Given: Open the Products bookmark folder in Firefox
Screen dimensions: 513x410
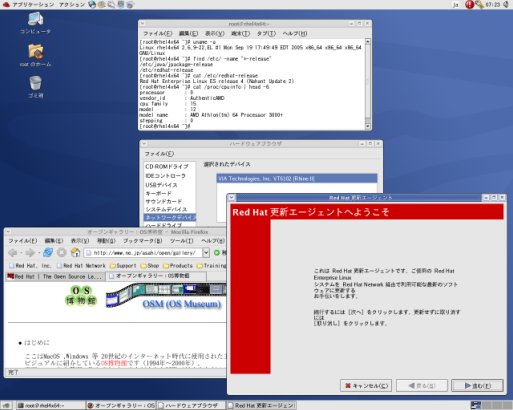Looking at the screenshot, I should [x=178, y=266].
